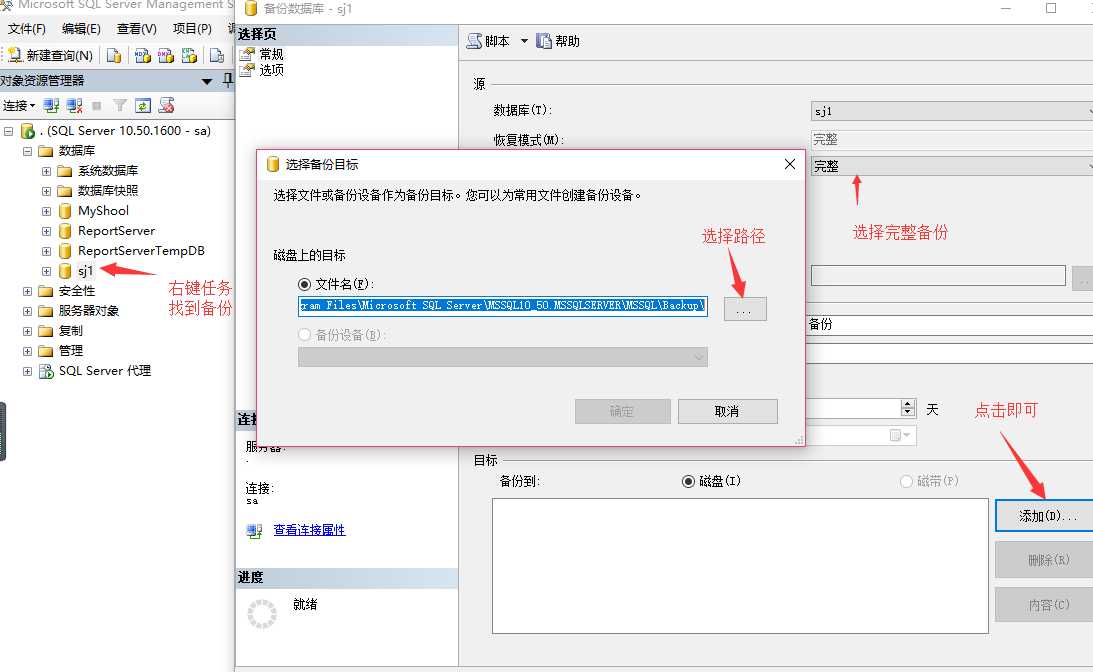Click the server instance icon in tree
The height and width of the screenshot is (672, 1093).
coord(28,130)
